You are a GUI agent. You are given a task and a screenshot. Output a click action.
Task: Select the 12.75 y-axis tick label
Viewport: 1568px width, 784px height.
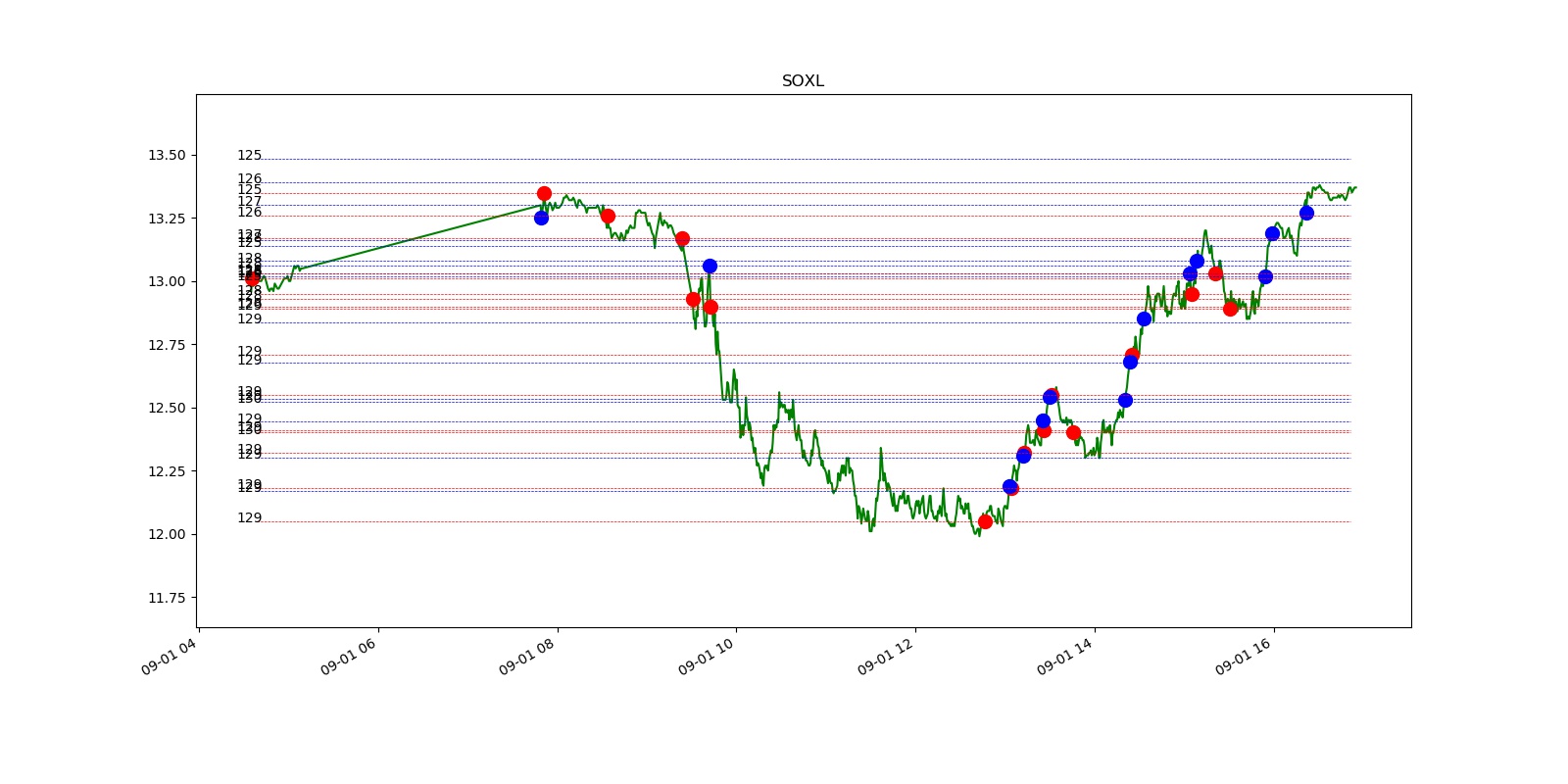coord(166,345)
